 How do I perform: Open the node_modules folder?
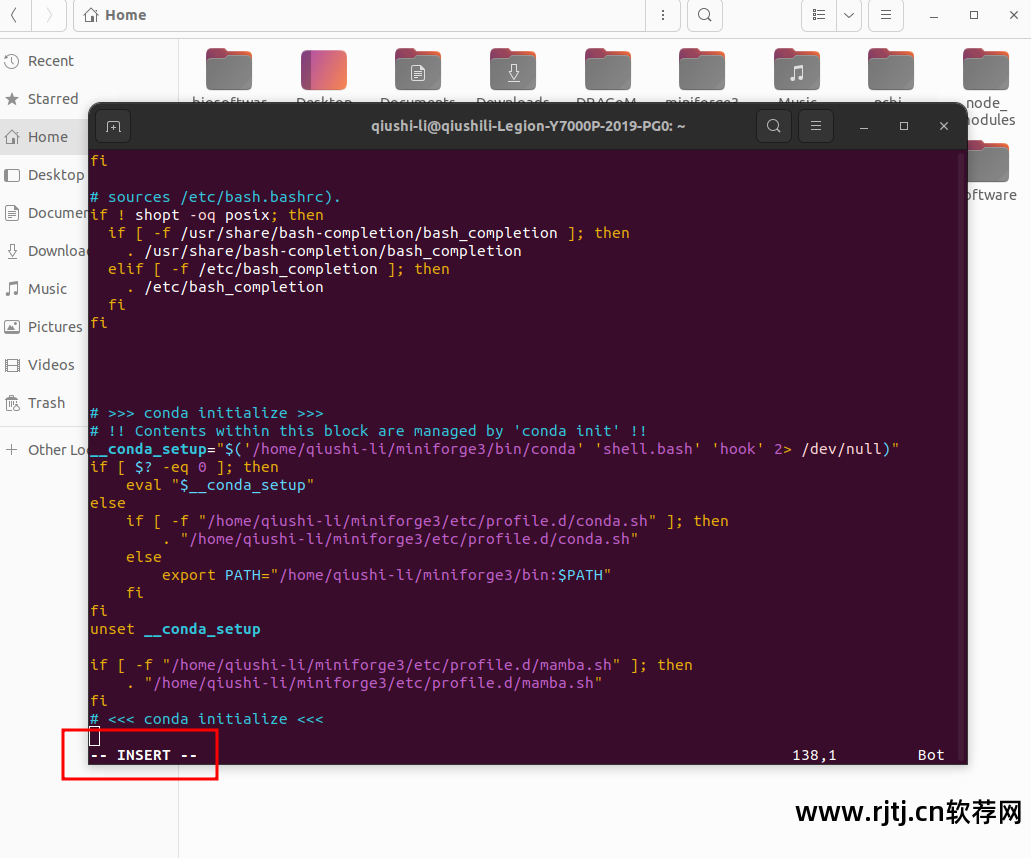pos(985,71)
